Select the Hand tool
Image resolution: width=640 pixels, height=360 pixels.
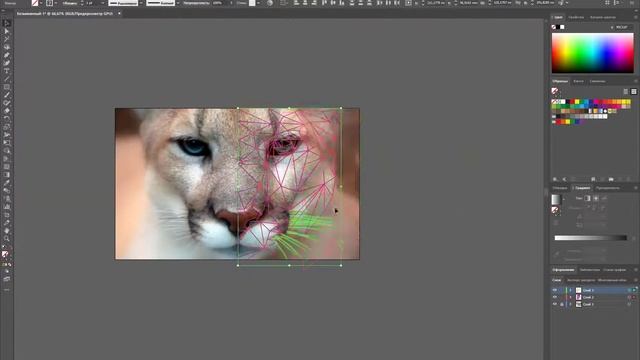(7, 231)
